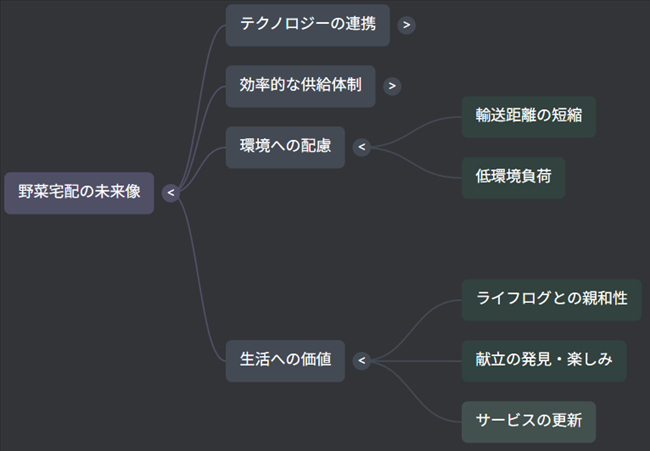Image resolution: width=650 pixels, height=451 pixels.
Task: Click the 輸送距離の短縮 leaf node
Action: tap(529, 117)
